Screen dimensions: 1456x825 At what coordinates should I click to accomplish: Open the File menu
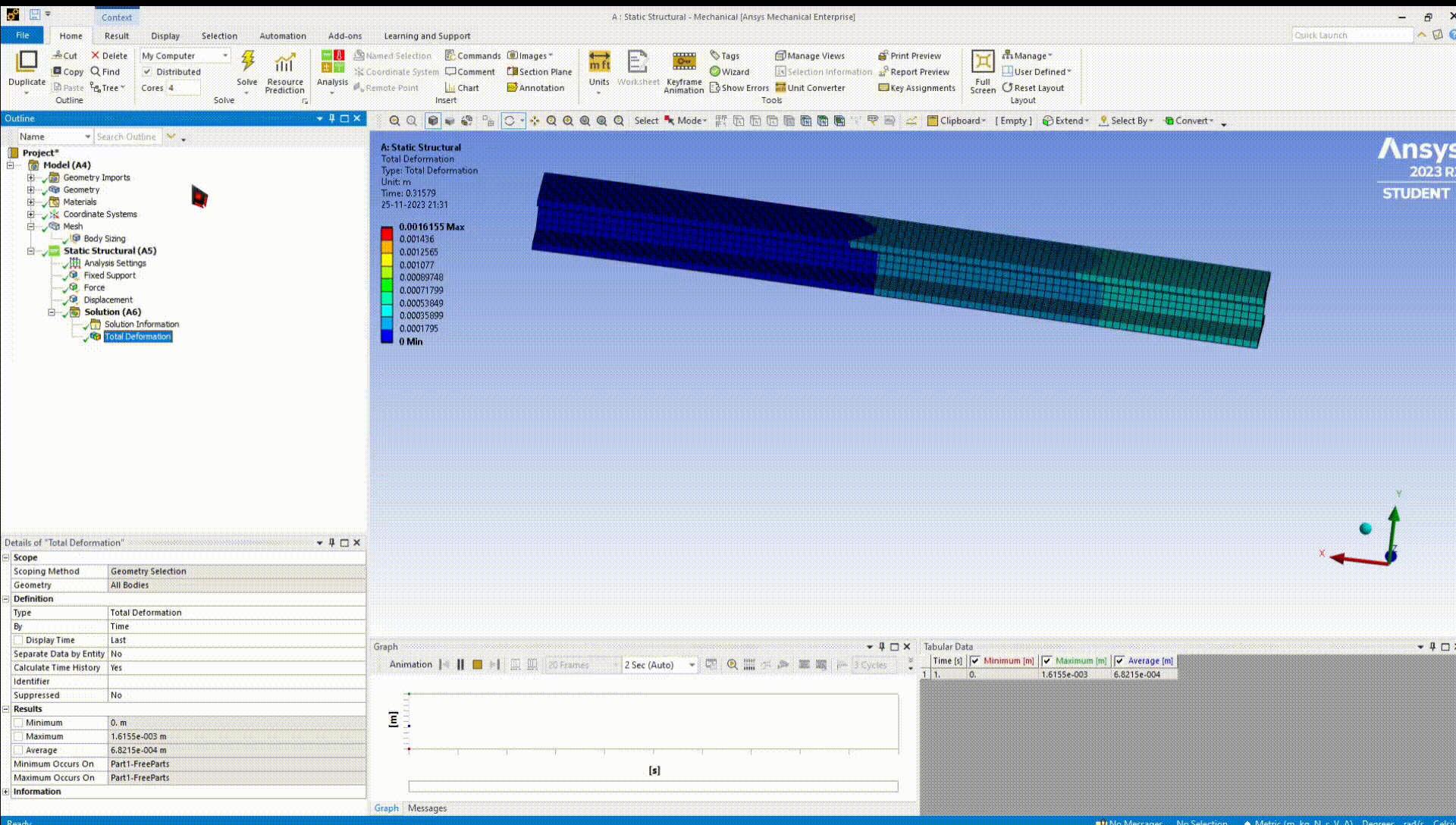(x=22, y=36)
